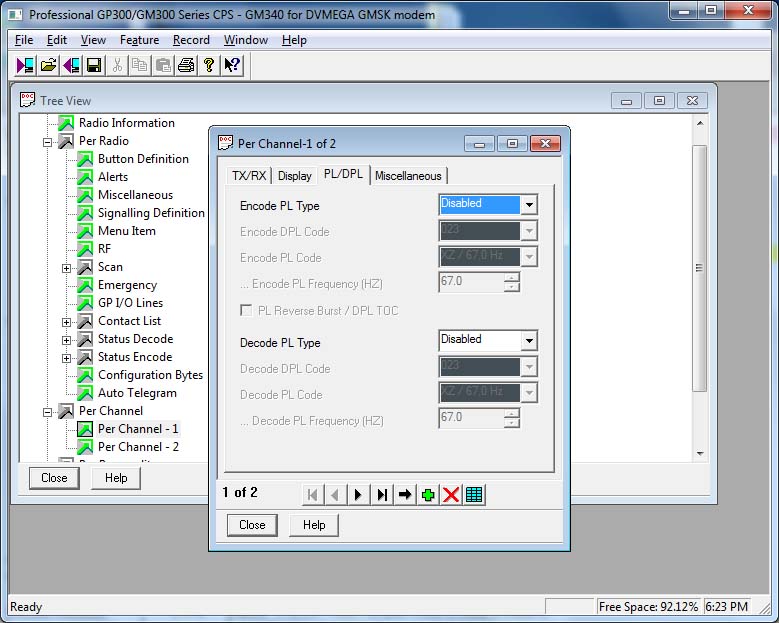779x623 pixels.
Task: Click the Read Device toolbar icon
Action: [25, 65]
